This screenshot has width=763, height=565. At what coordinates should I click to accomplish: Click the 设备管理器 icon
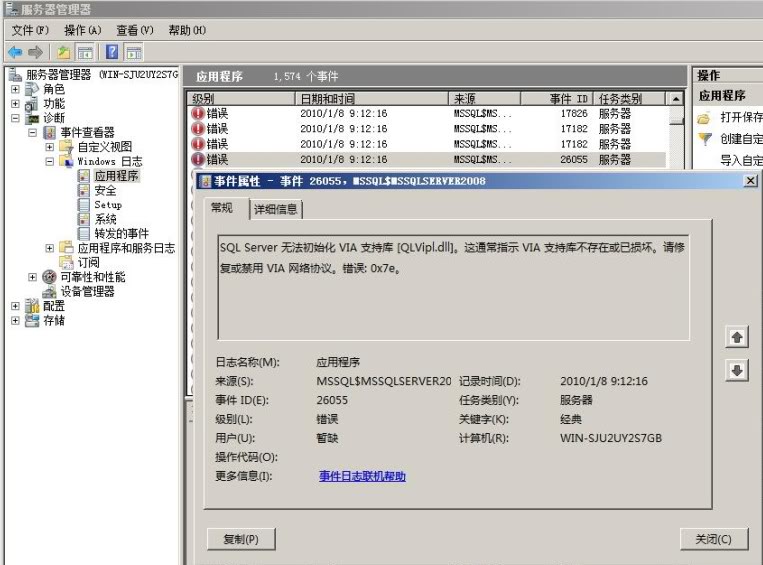tap(49, 292)
